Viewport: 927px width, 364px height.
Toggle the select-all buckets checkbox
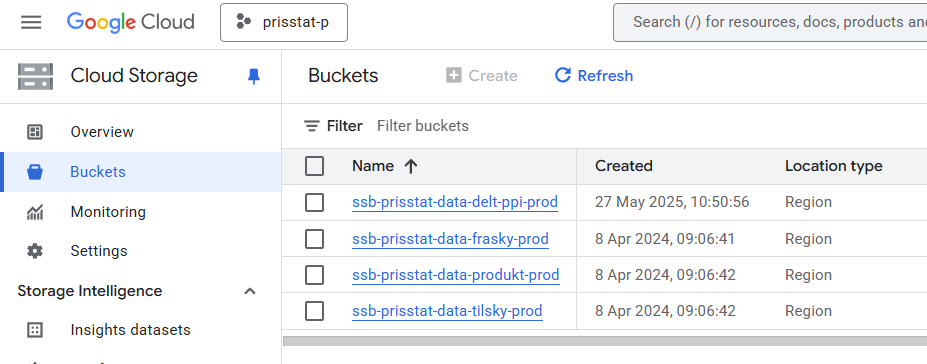315,167
